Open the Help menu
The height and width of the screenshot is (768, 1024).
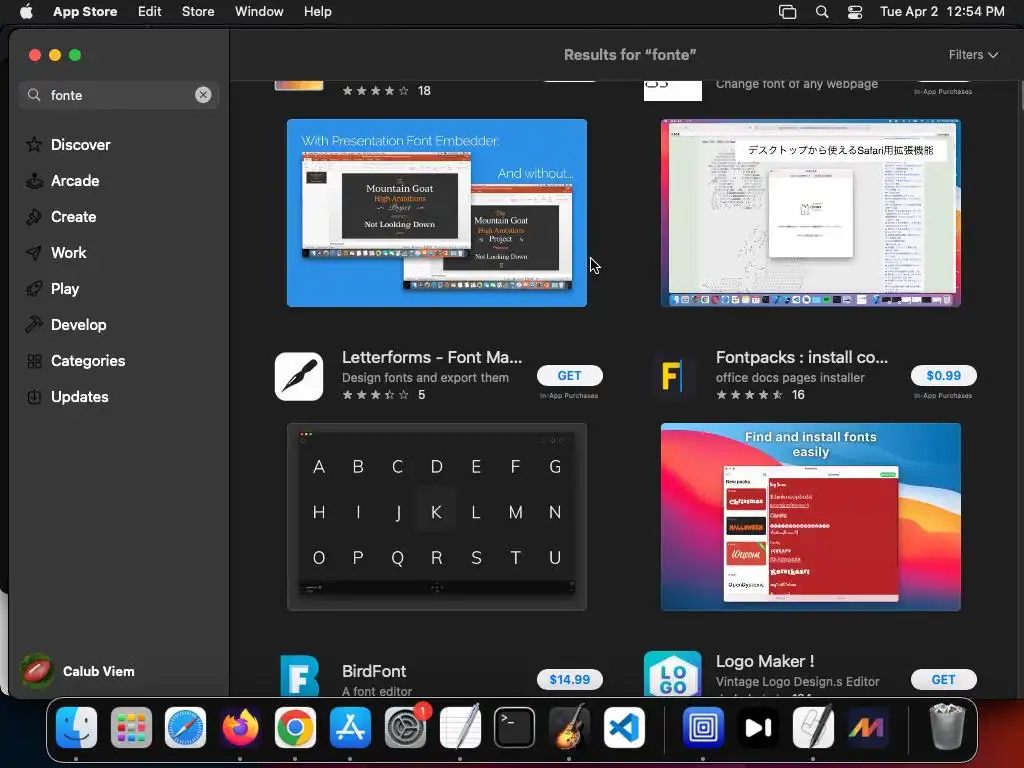[x=317, y=12]
